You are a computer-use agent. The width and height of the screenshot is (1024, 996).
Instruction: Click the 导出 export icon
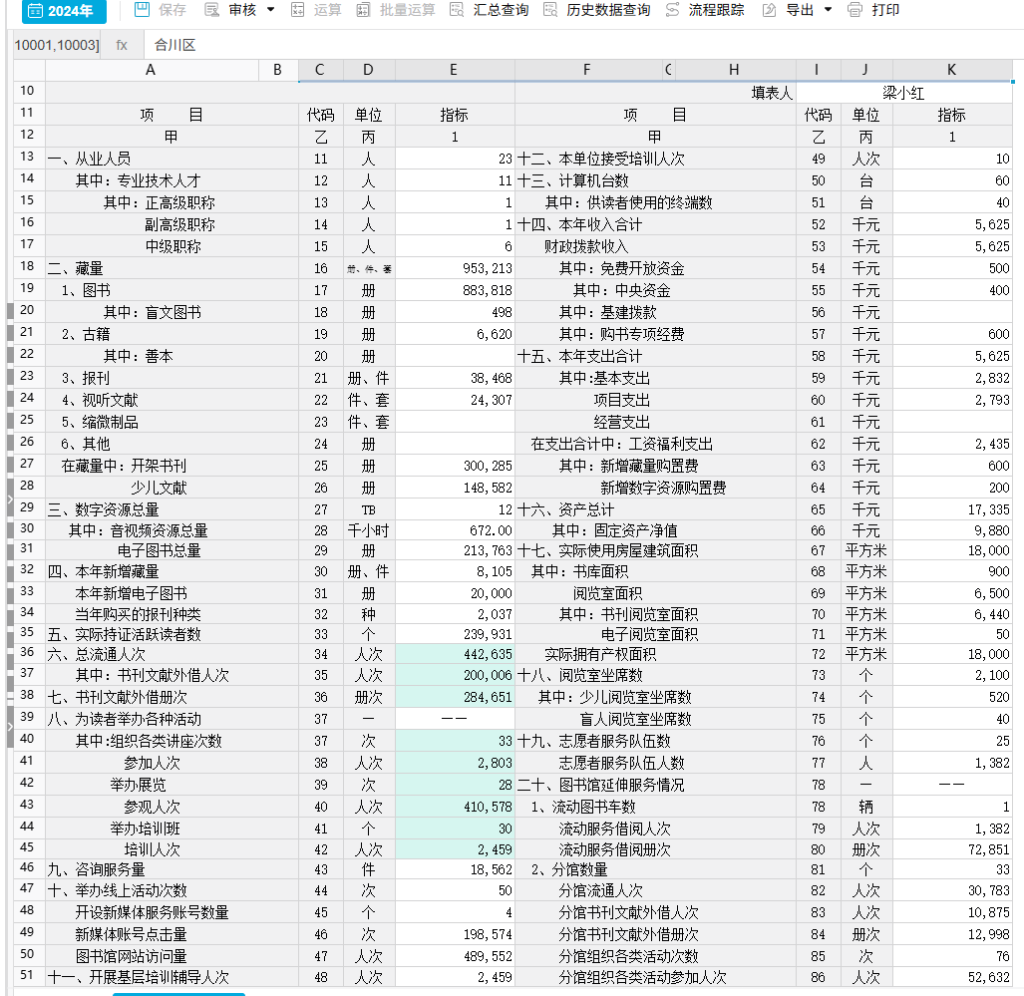pos(769,11)
